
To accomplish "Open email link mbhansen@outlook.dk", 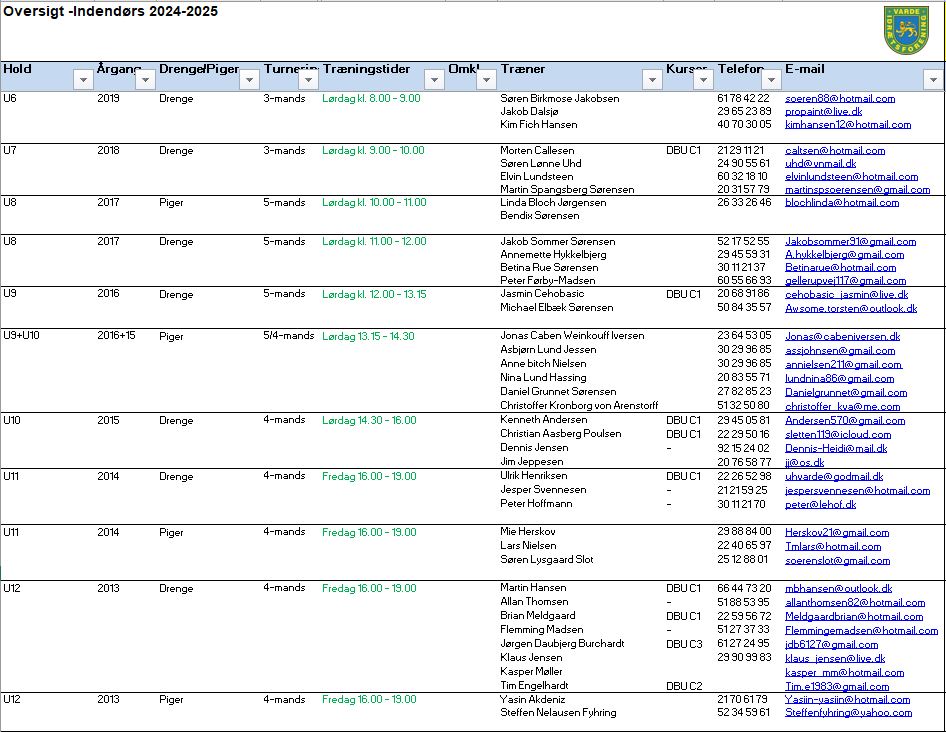I will (838, 588).
